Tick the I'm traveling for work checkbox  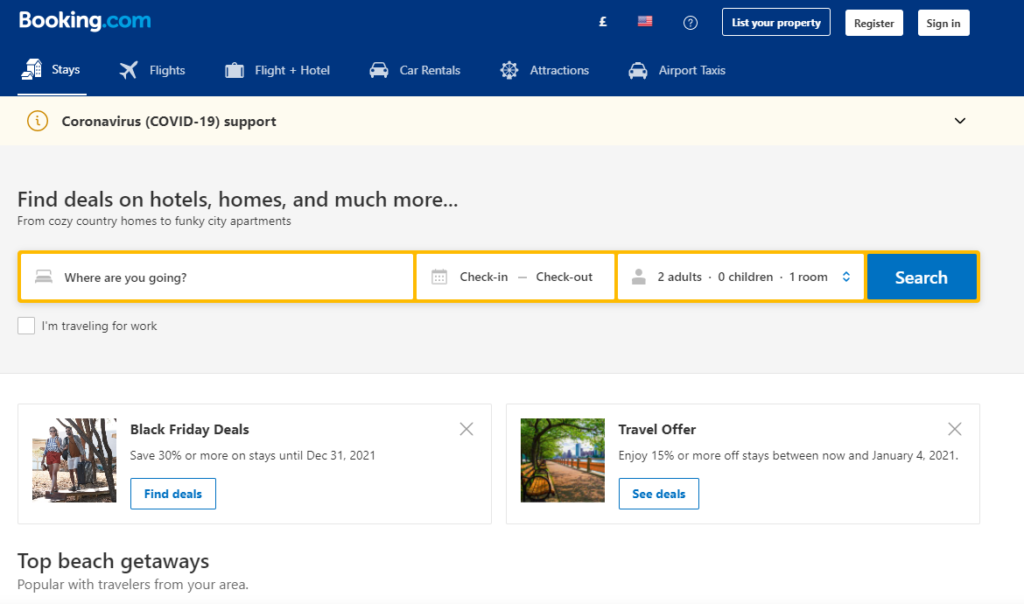coord(26,326)
